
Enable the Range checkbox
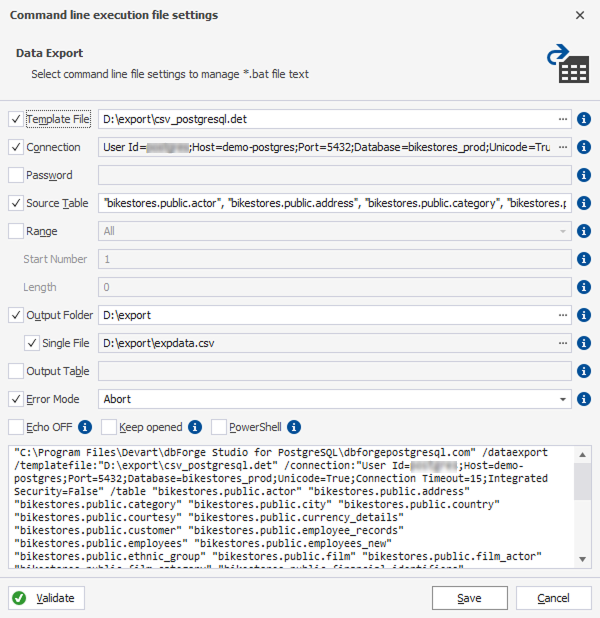click(x=16, y=231)
